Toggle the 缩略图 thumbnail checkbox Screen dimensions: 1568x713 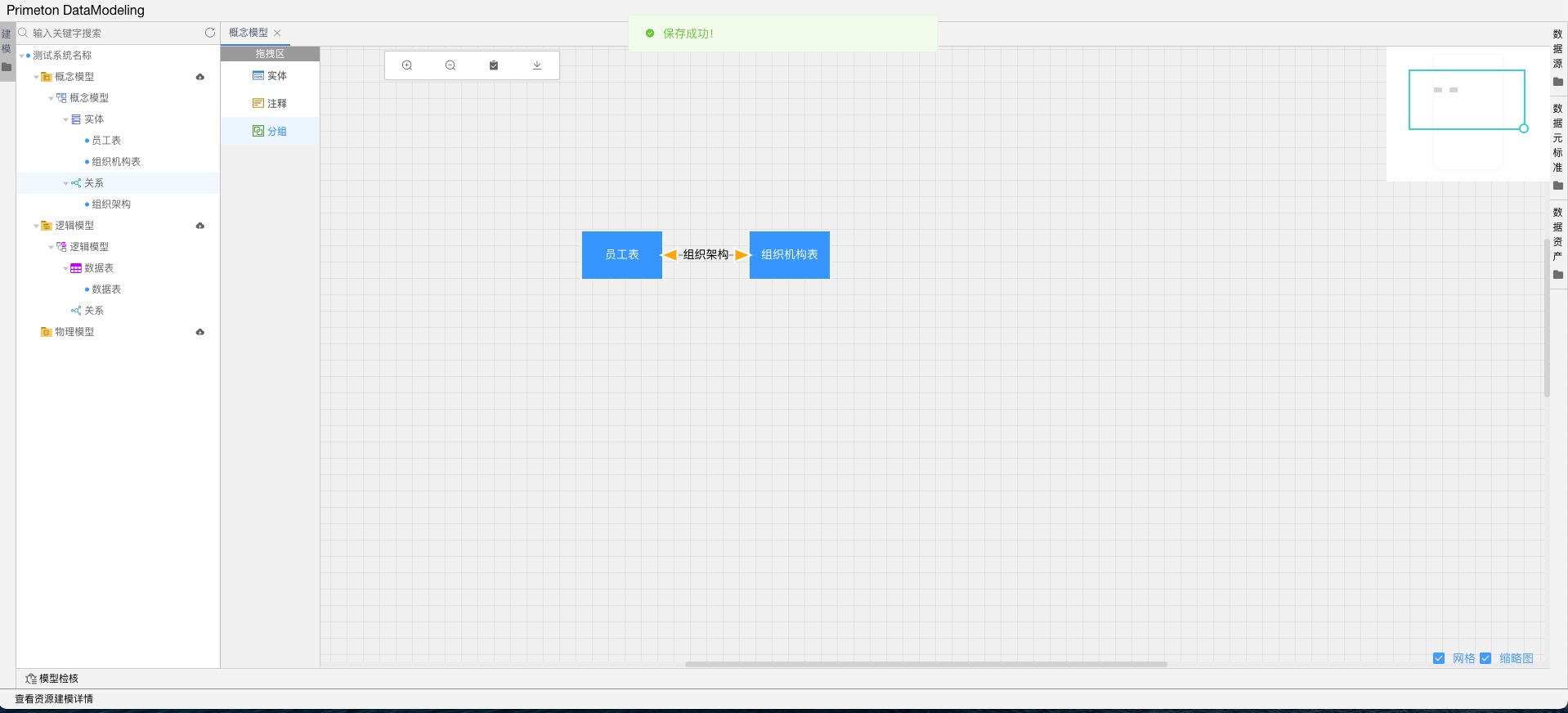point(1485,658)
